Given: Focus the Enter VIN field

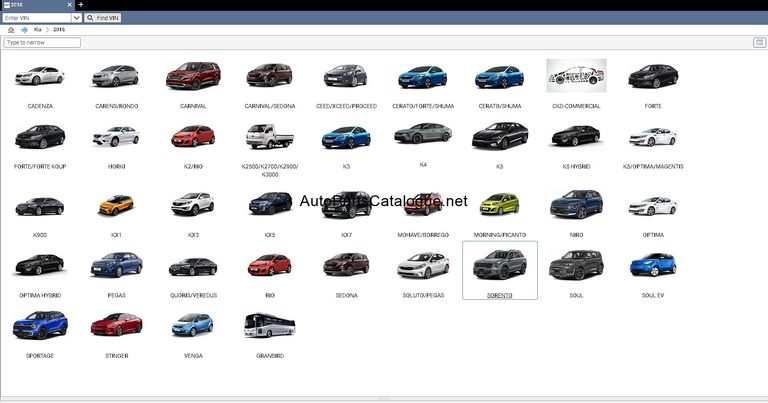Looking at the screenshot, I should click(x=37, y=18).
